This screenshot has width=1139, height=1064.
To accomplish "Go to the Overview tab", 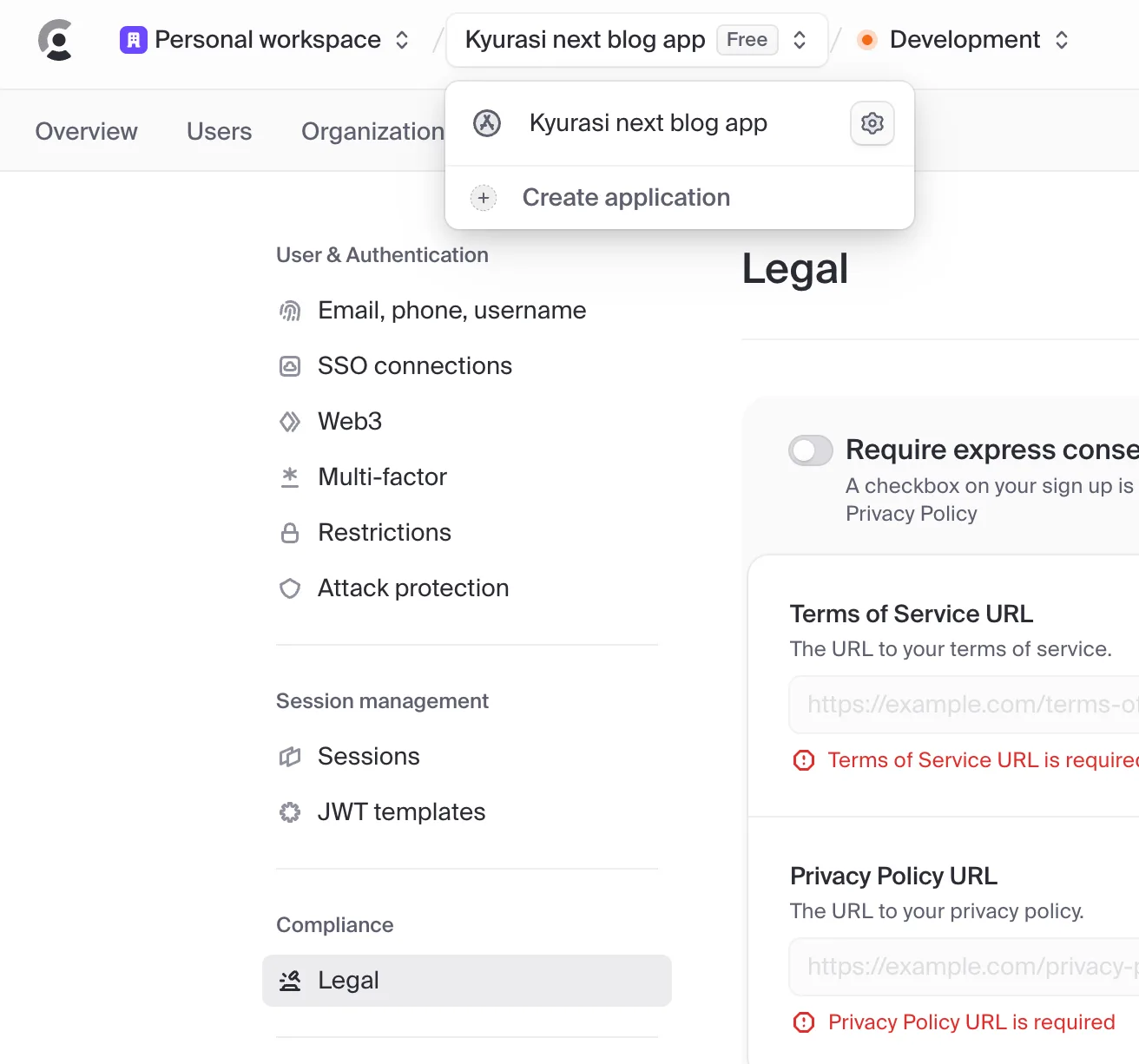I will click(86, 131).
